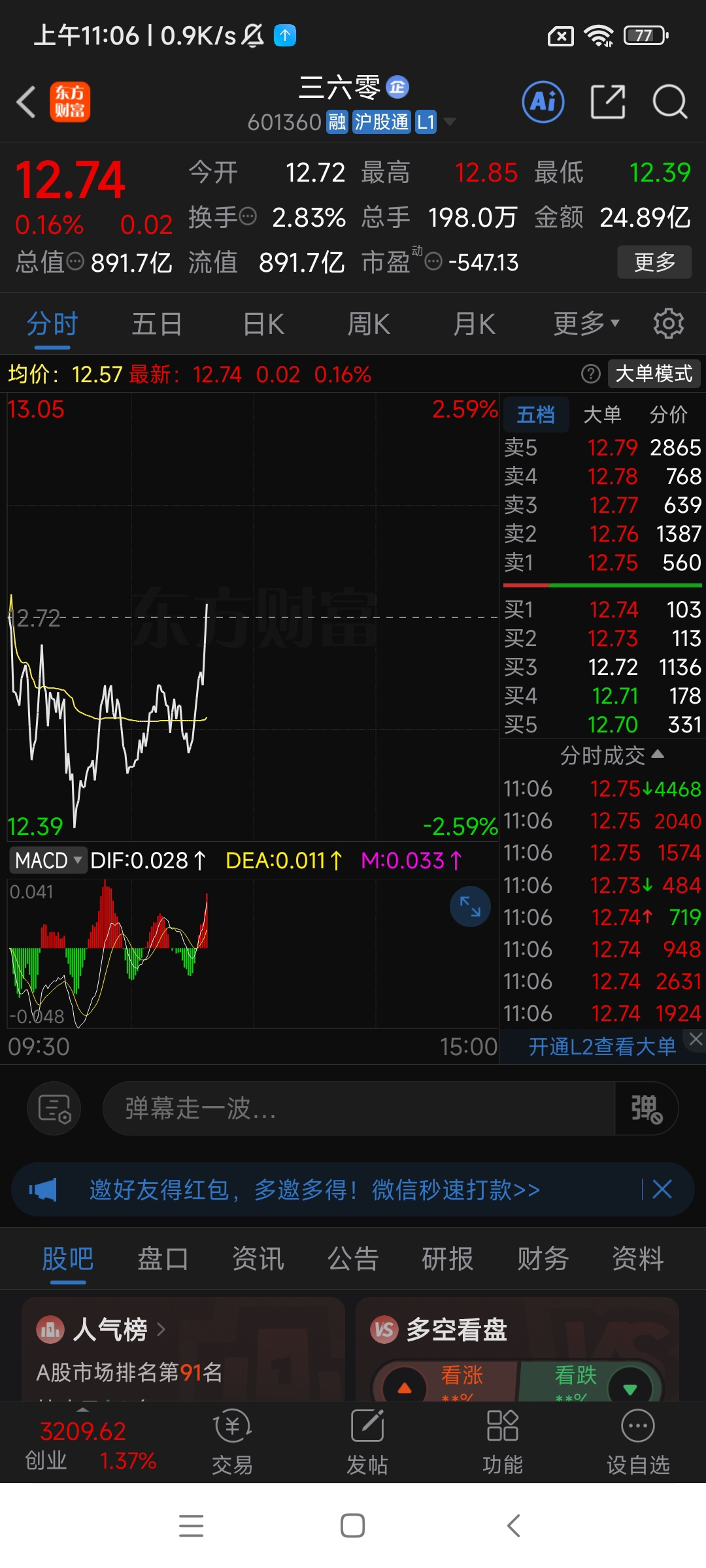Toggle the 弹 danmaku switch
Image resolution: width=706 pixels, height=1568 pixels.
646,1108
